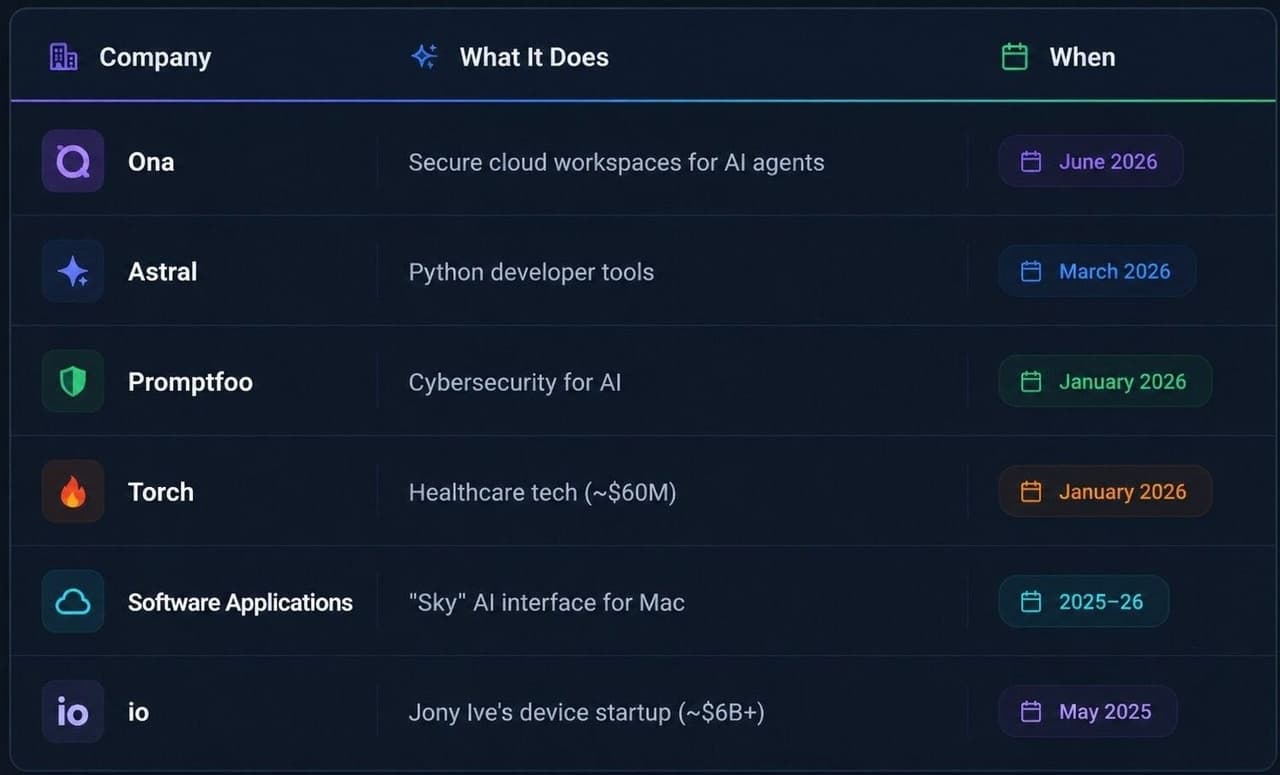The width and height of the screenshot is (1280, 775).
Task: Click the purple Ona logo icon
Action: point(73,161)
